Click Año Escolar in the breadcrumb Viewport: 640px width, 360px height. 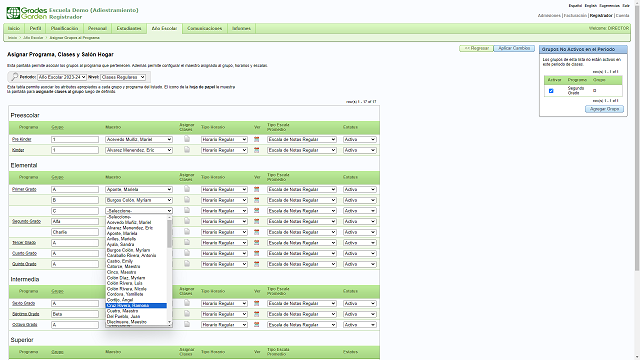coord(33,38)
